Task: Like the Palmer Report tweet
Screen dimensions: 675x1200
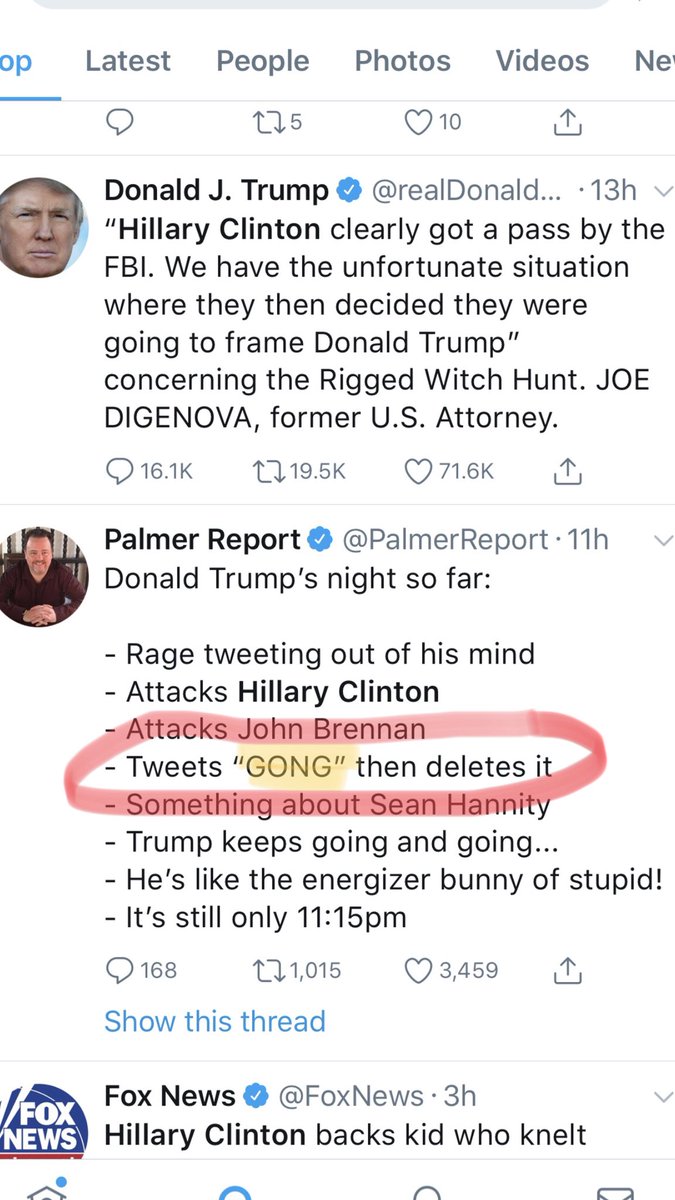Action: pos(417,969)
